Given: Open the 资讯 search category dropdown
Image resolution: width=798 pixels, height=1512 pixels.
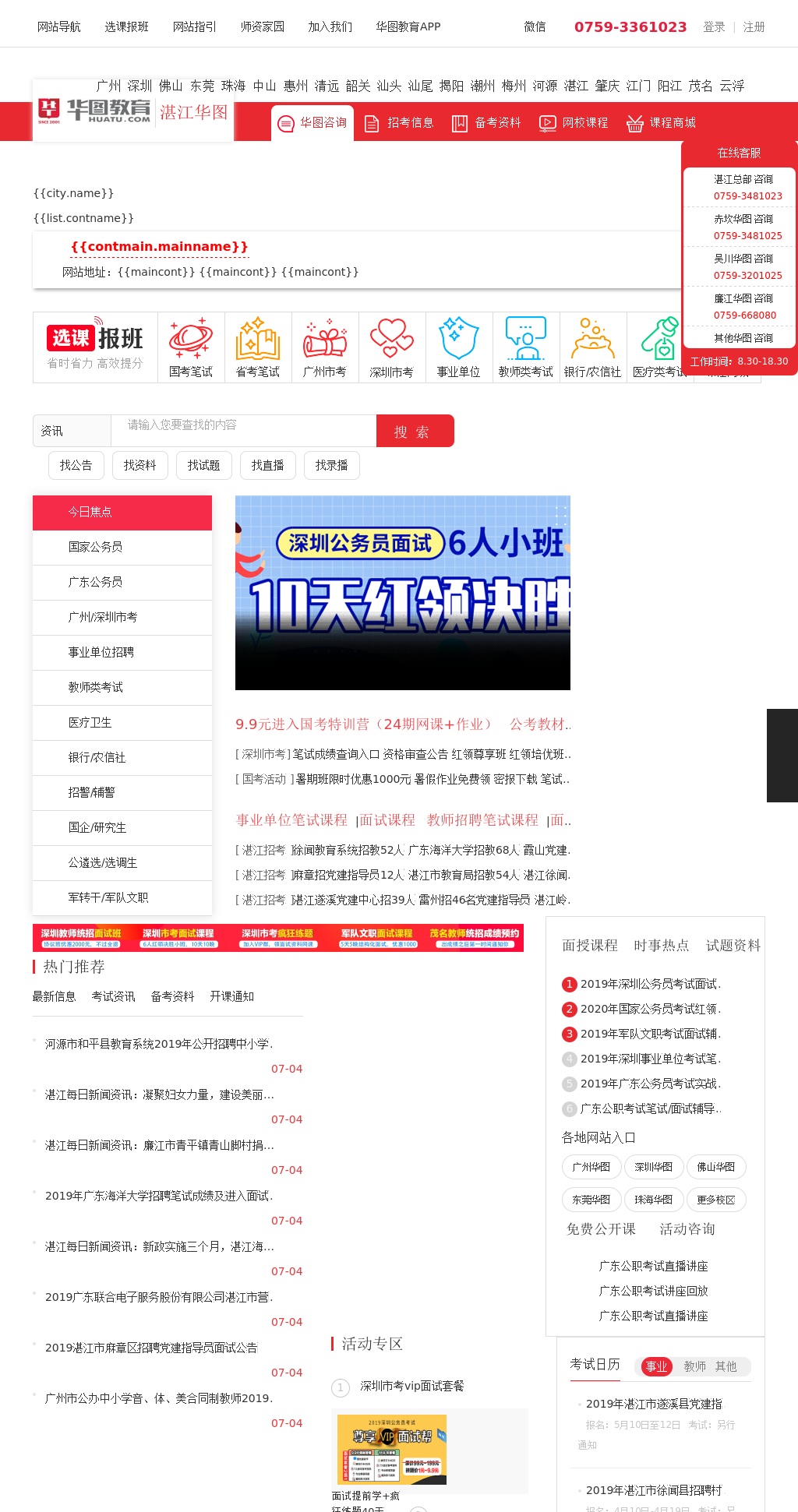Looking at the screenshot, I should (x=72, y=431).
